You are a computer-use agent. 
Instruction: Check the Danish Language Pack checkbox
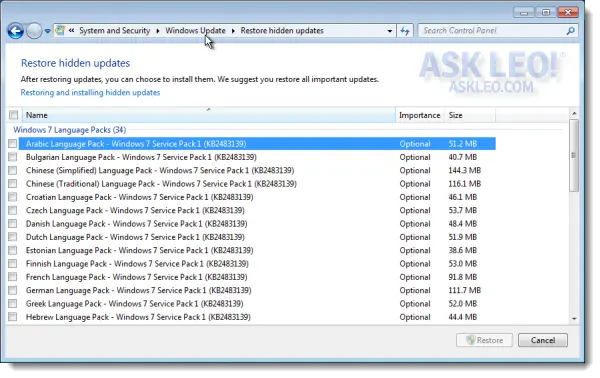13,223
